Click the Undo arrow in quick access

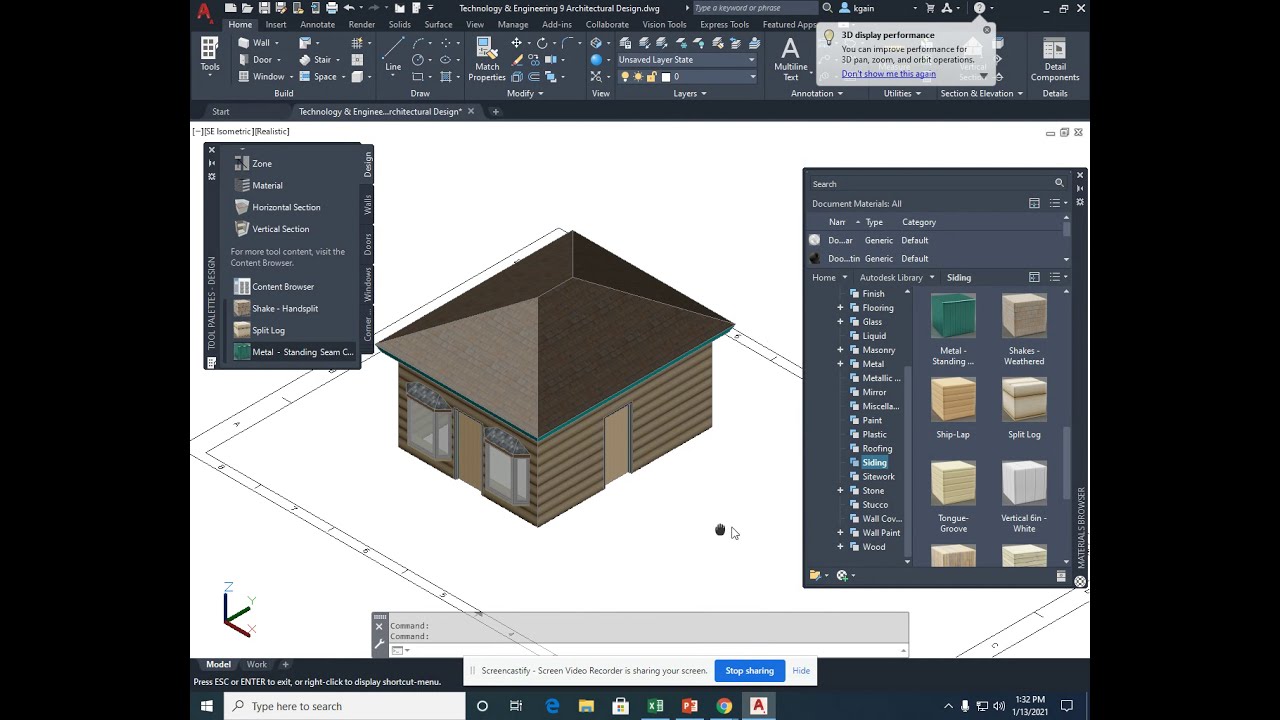(x=348, y=8)
